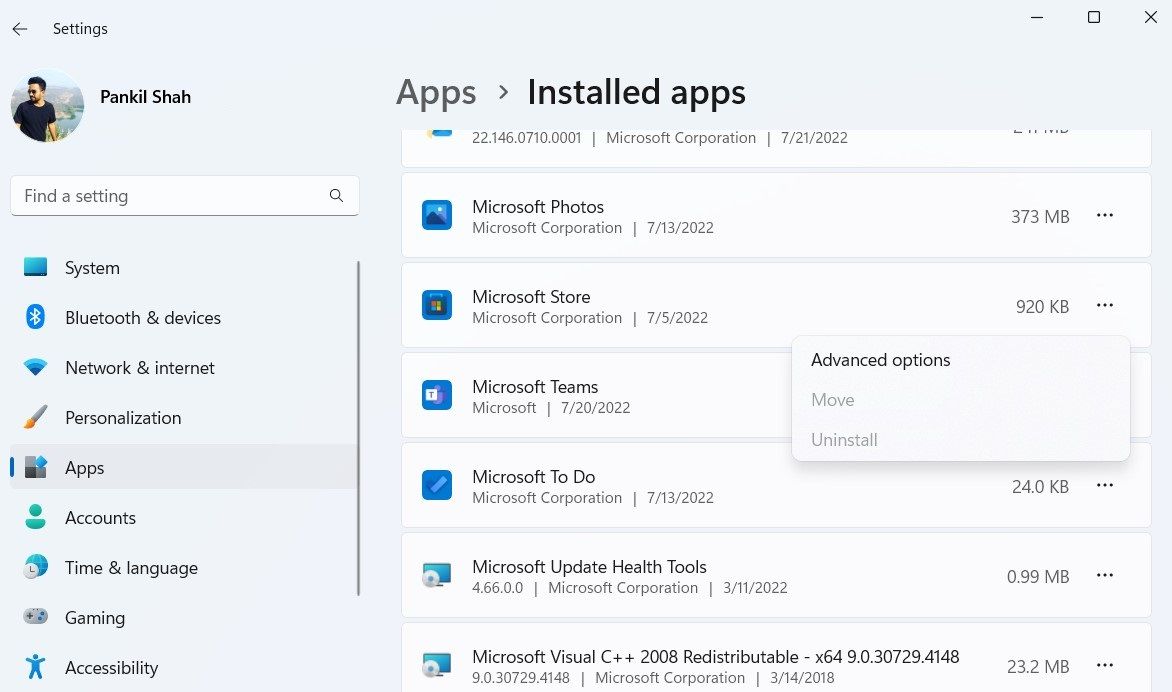This screenshot has height=692, width=1172.
Task: Click the 7/5/2022 install date
Action: pyautogui.click(x=677, y=318)
